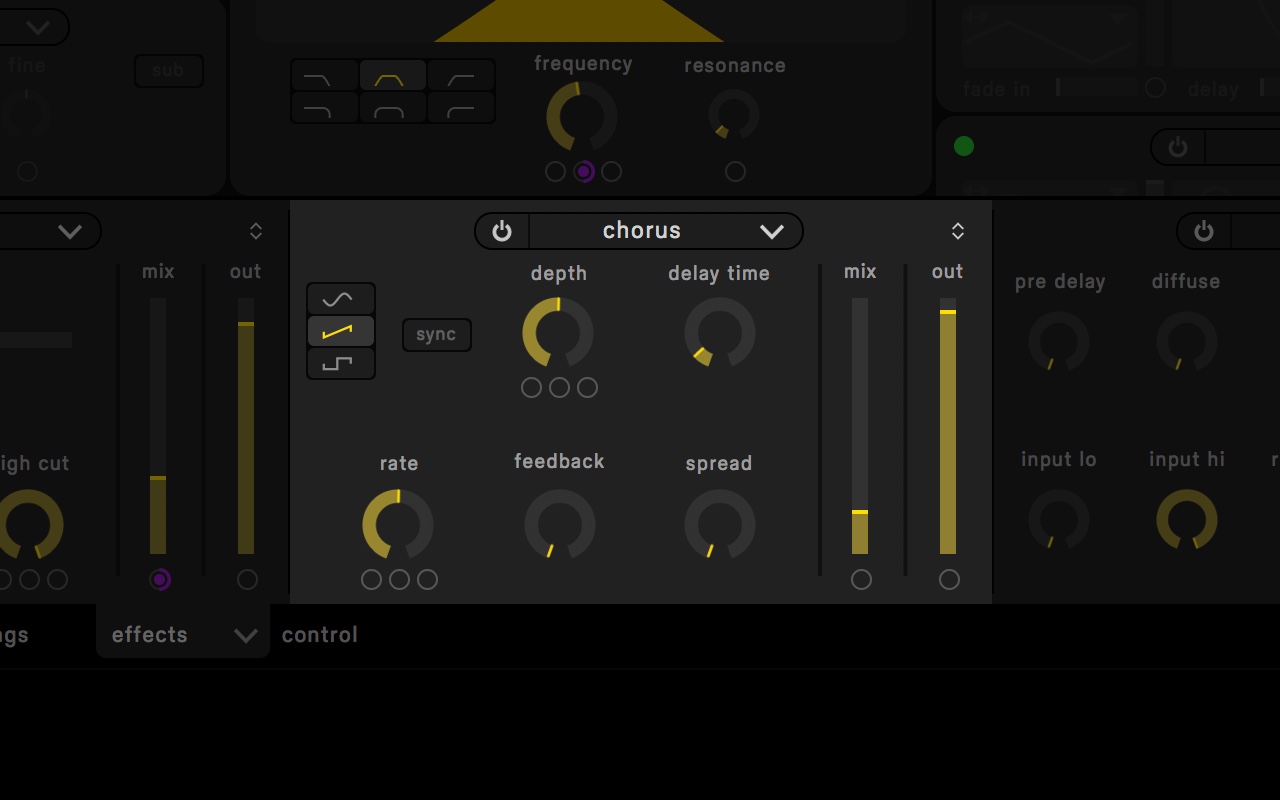
Task: Click modulation slot under chorus out
Action: [x=949, y=579]
